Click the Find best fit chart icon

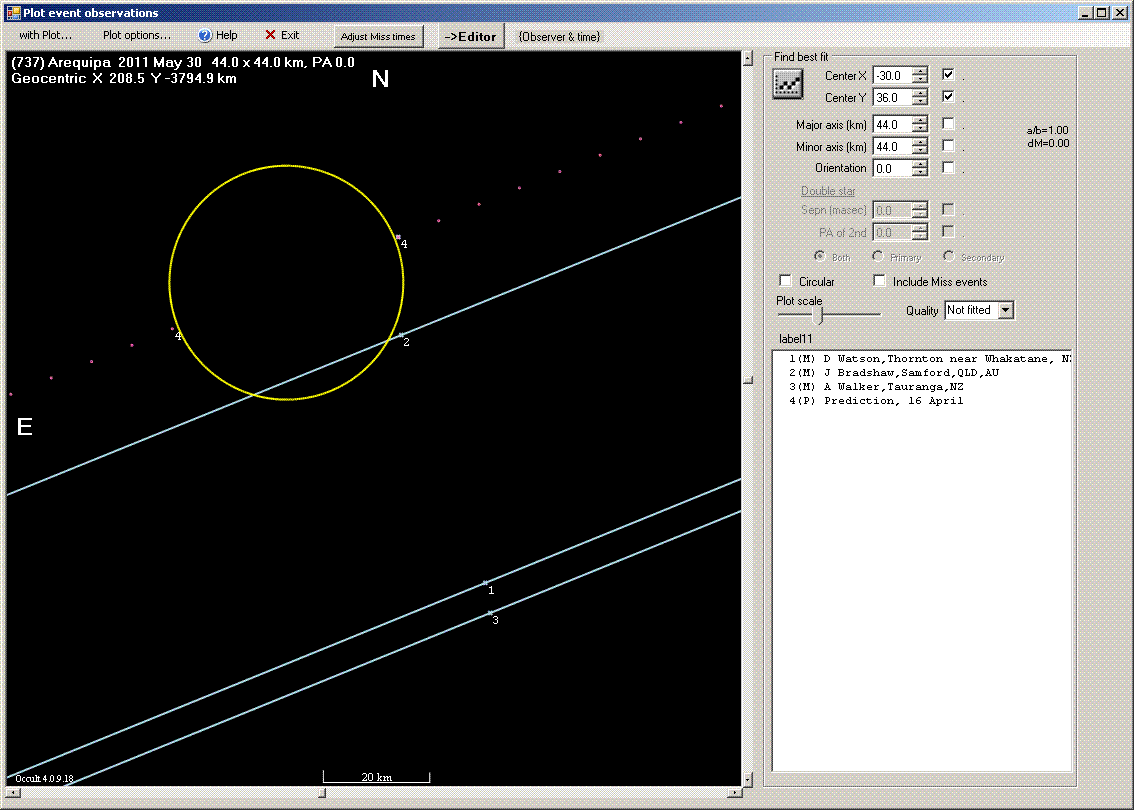click(x=788, y=84)
